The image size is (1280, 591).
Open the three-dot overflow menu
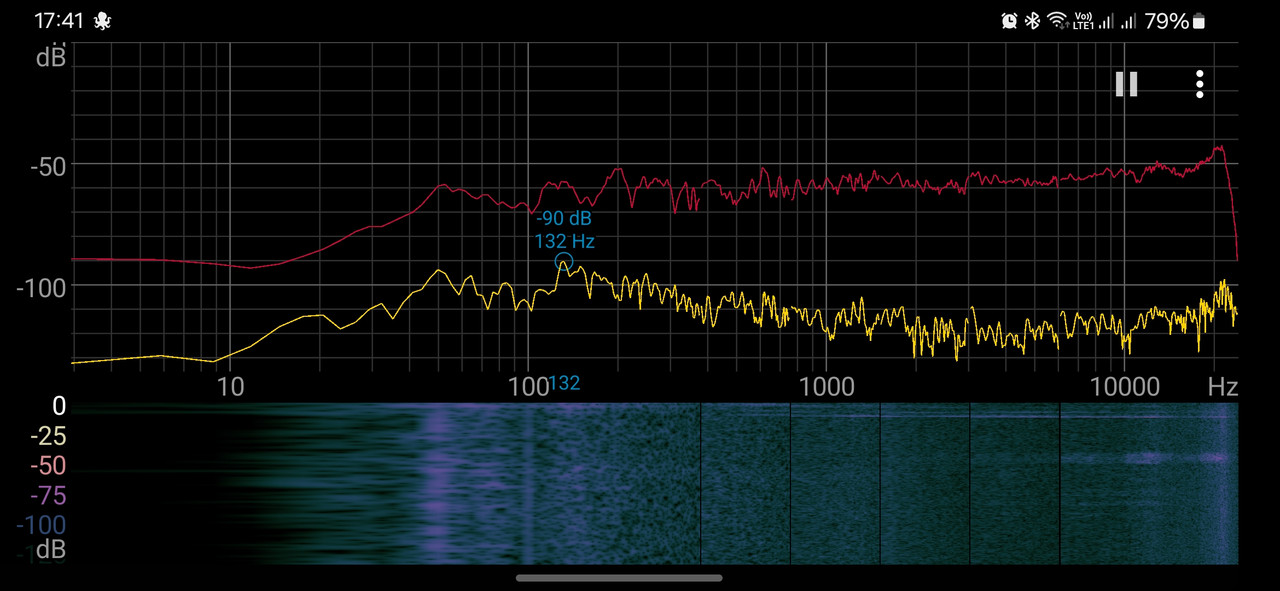pos(1199,84)
